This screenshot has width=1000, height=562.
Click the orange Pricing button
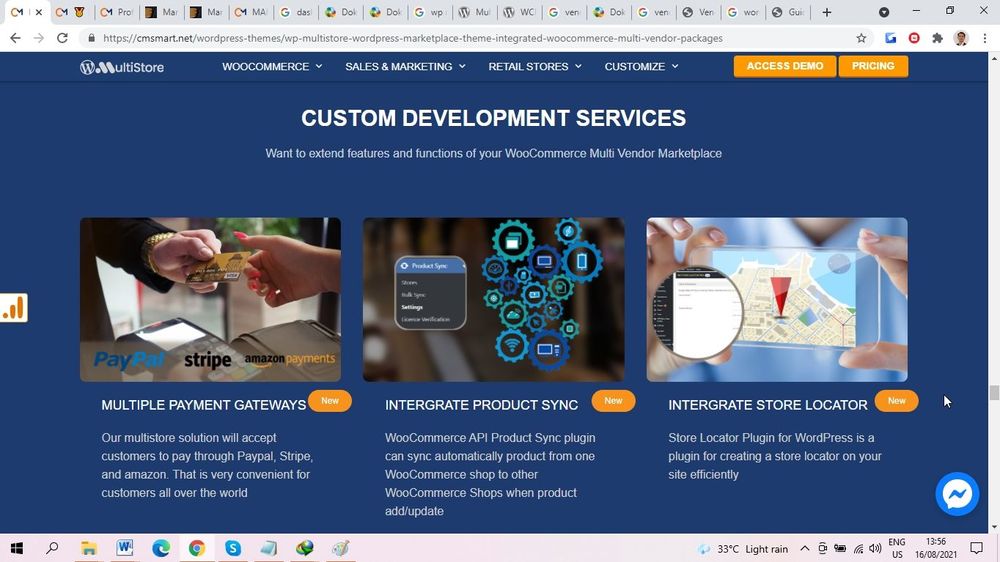[x=873, y=66]
